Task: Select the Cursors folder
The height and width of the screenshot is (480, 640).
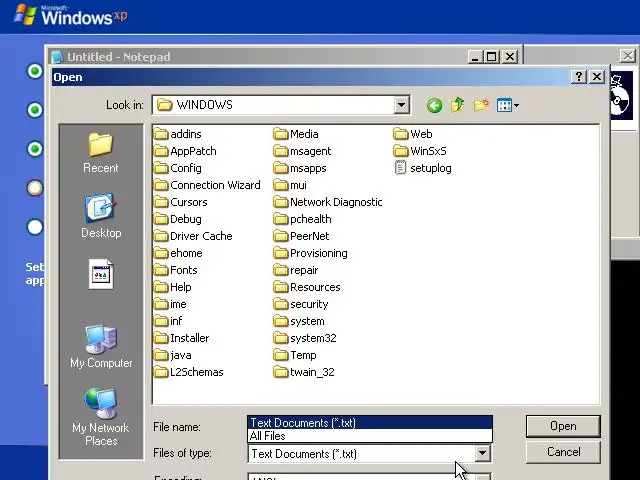Action: tap(181, 202)
